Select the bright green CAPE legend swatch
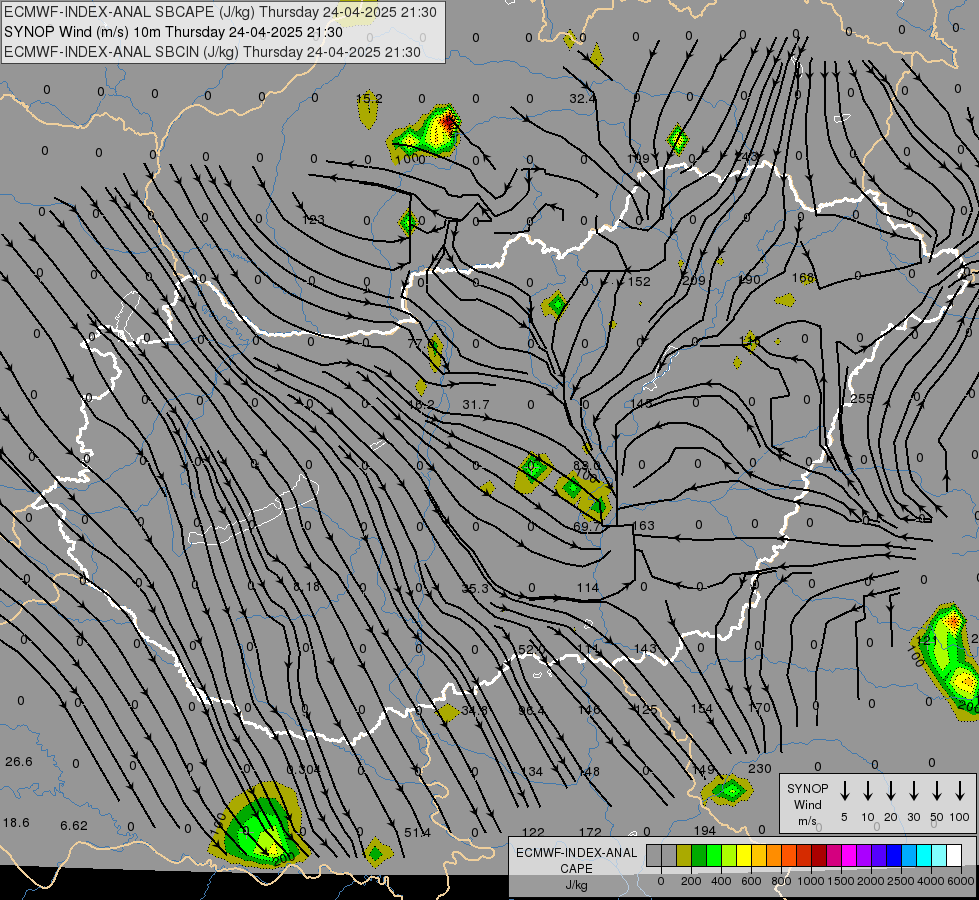Image resolution: width=979 pixels, height=900 pixels. (x=714, y=856)
